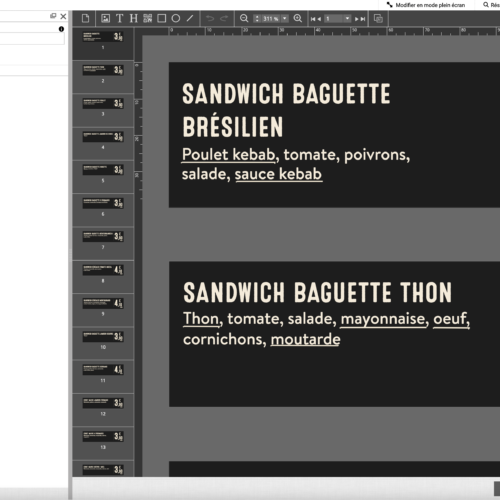Click the page number field showing 1

point(334,19)
